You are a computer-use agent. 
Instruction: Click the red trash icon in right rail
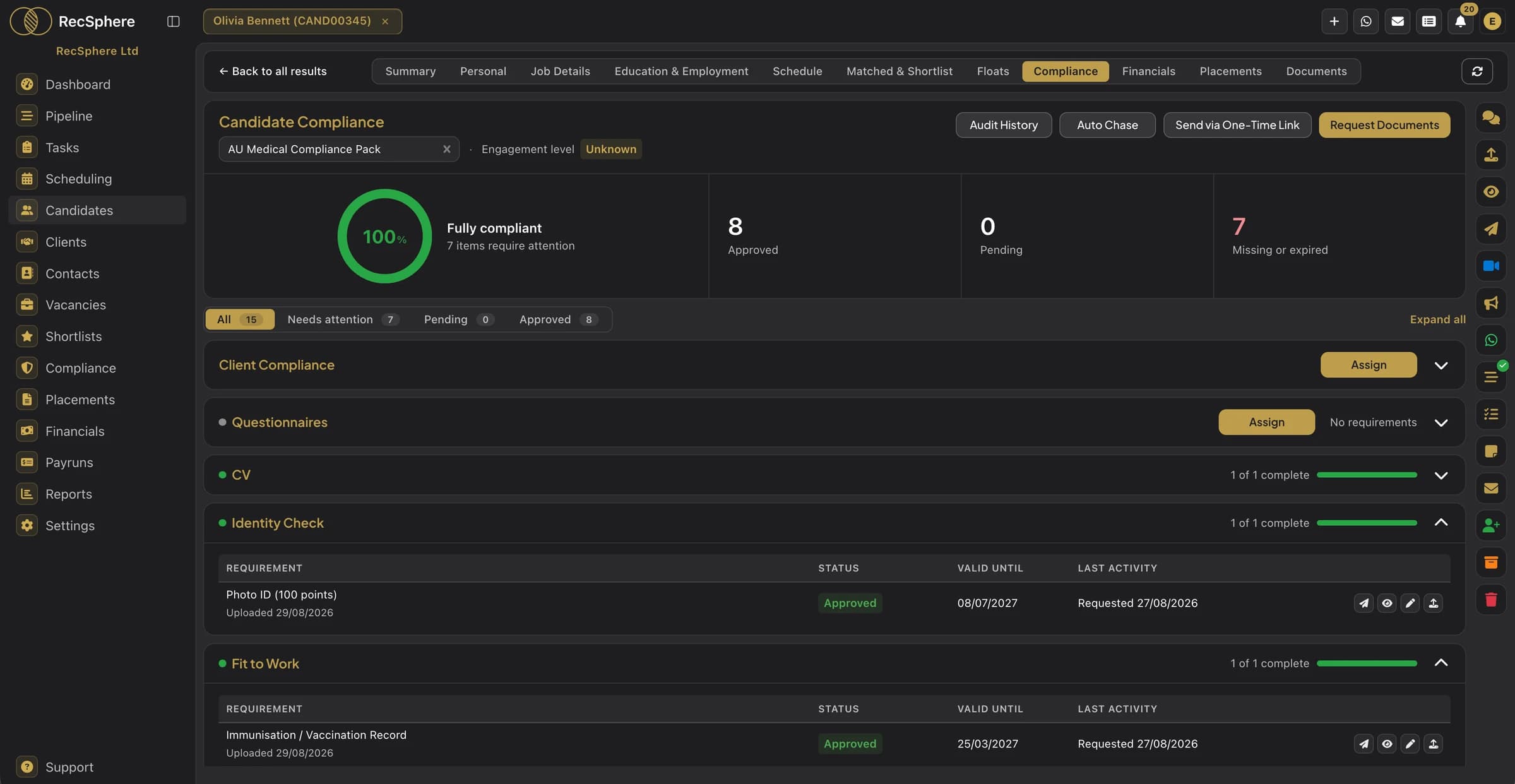coord(1490,599)
